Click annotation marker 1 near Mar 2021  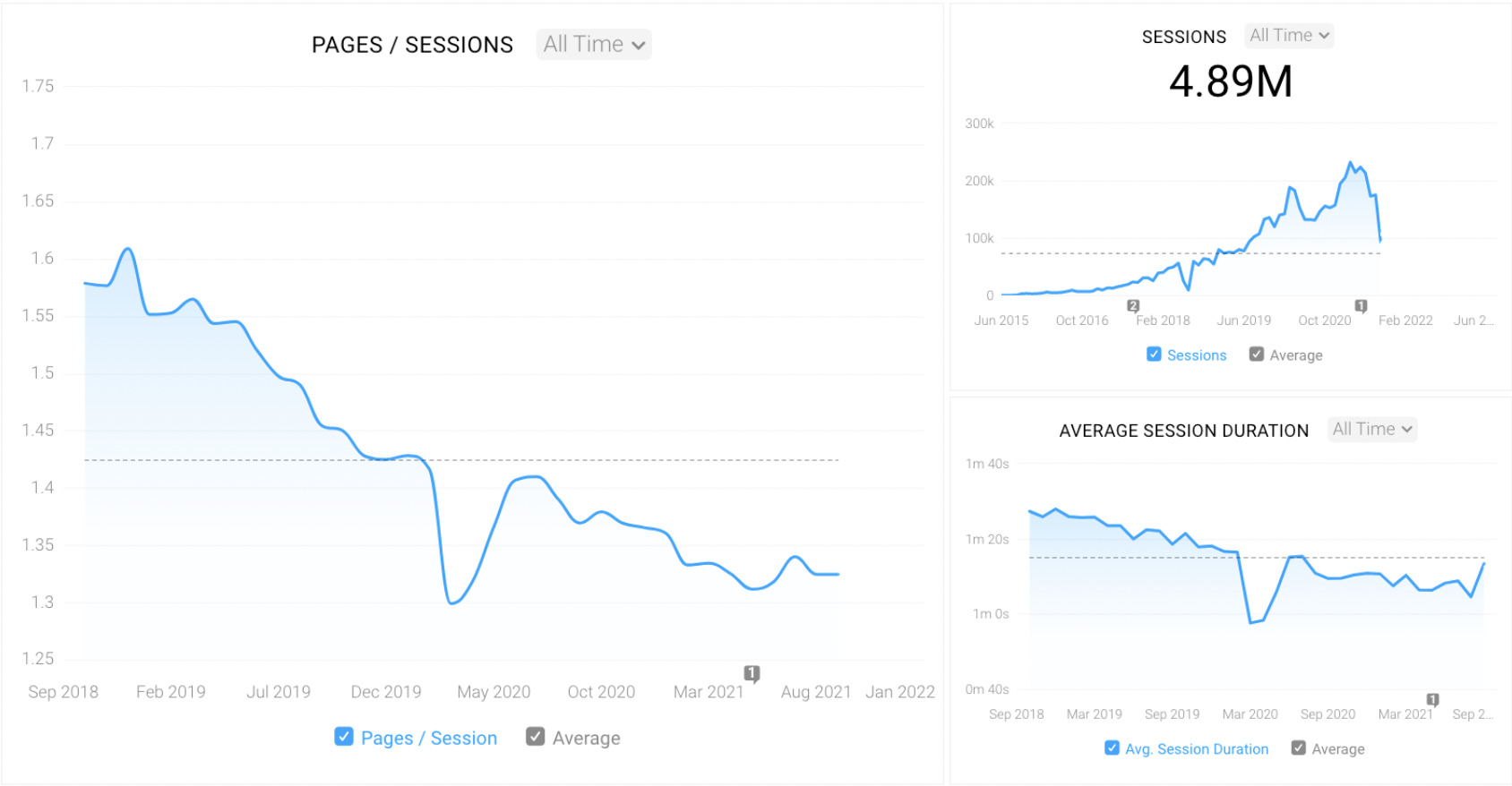click(752, 672)
